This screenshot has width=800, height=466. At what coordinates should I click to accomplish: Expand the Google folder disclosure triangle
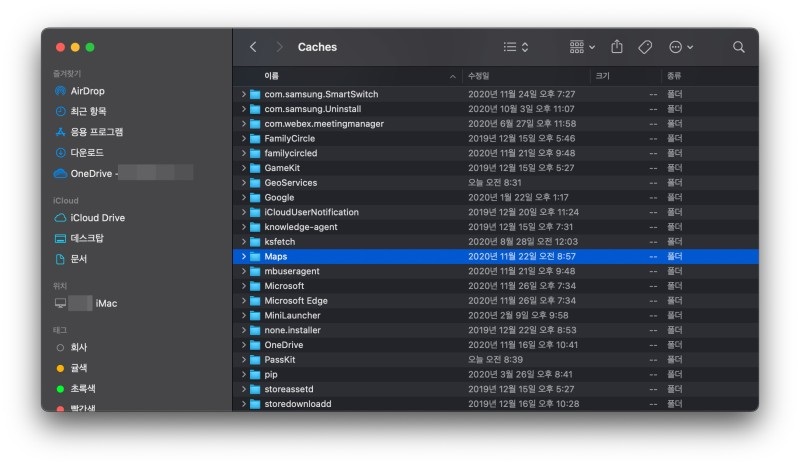tap(243, 198)
